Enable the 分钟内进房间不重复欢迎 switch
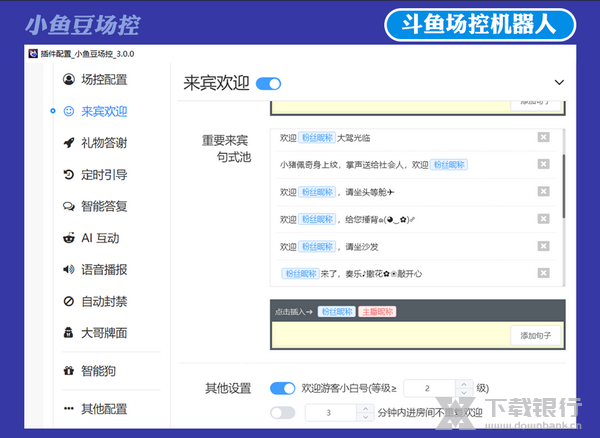This screenshot has height=438, width=600. click(283, 412)
